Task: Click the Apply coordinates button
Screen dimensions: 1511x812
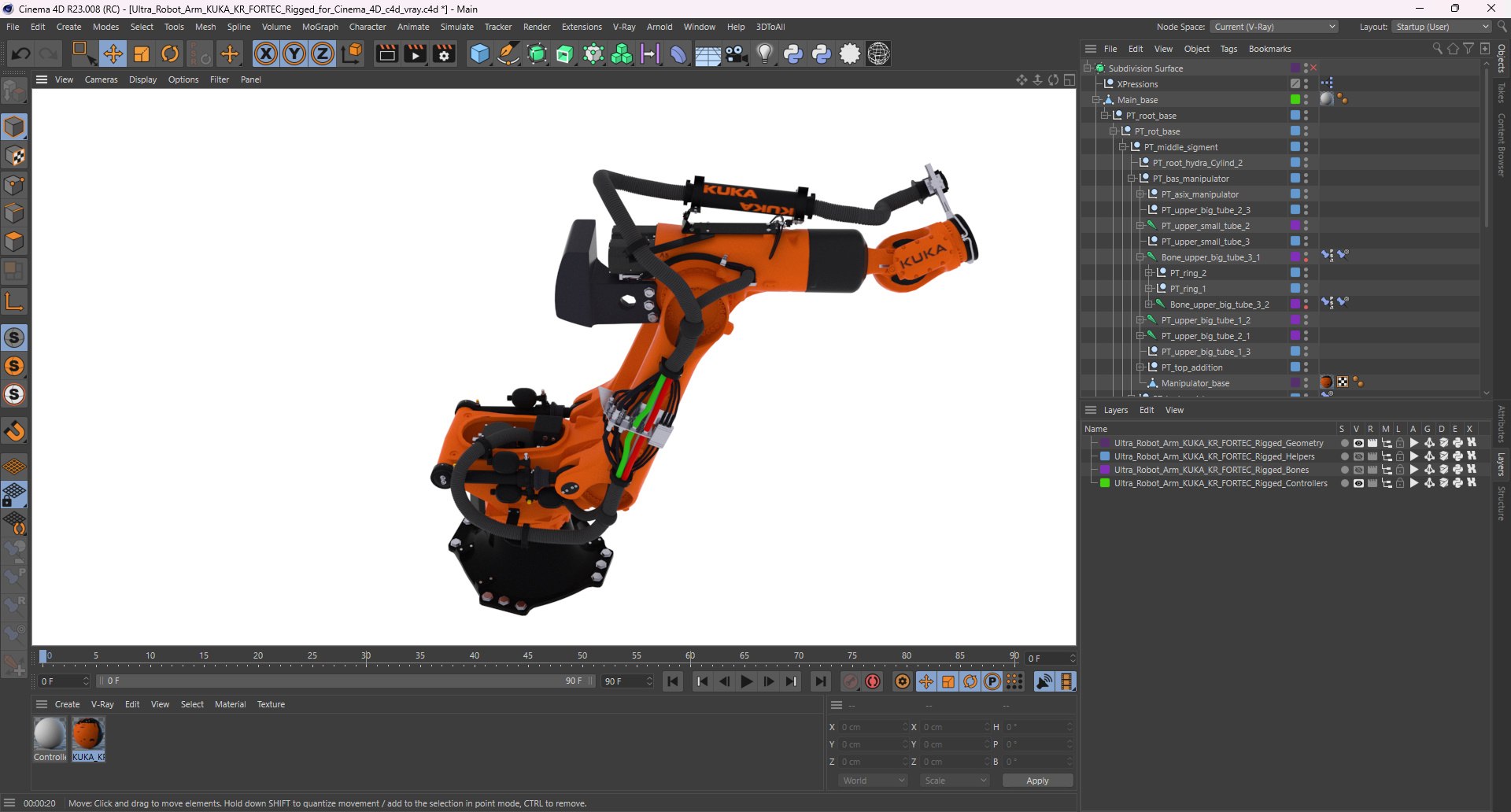Action: [1037, 781]
